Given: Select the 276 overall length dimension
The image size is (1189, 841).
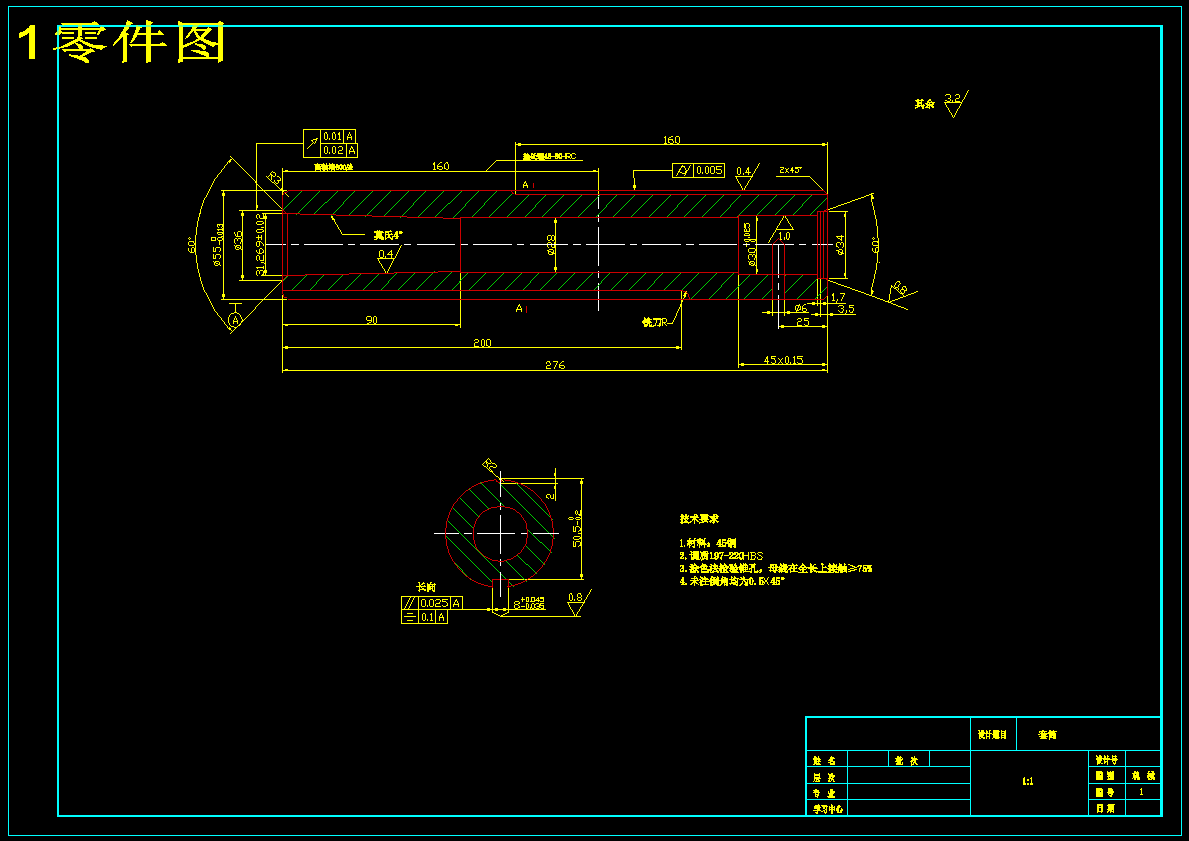Looking at the screenshot, I should pyautogui.click(x=555, y=366).
